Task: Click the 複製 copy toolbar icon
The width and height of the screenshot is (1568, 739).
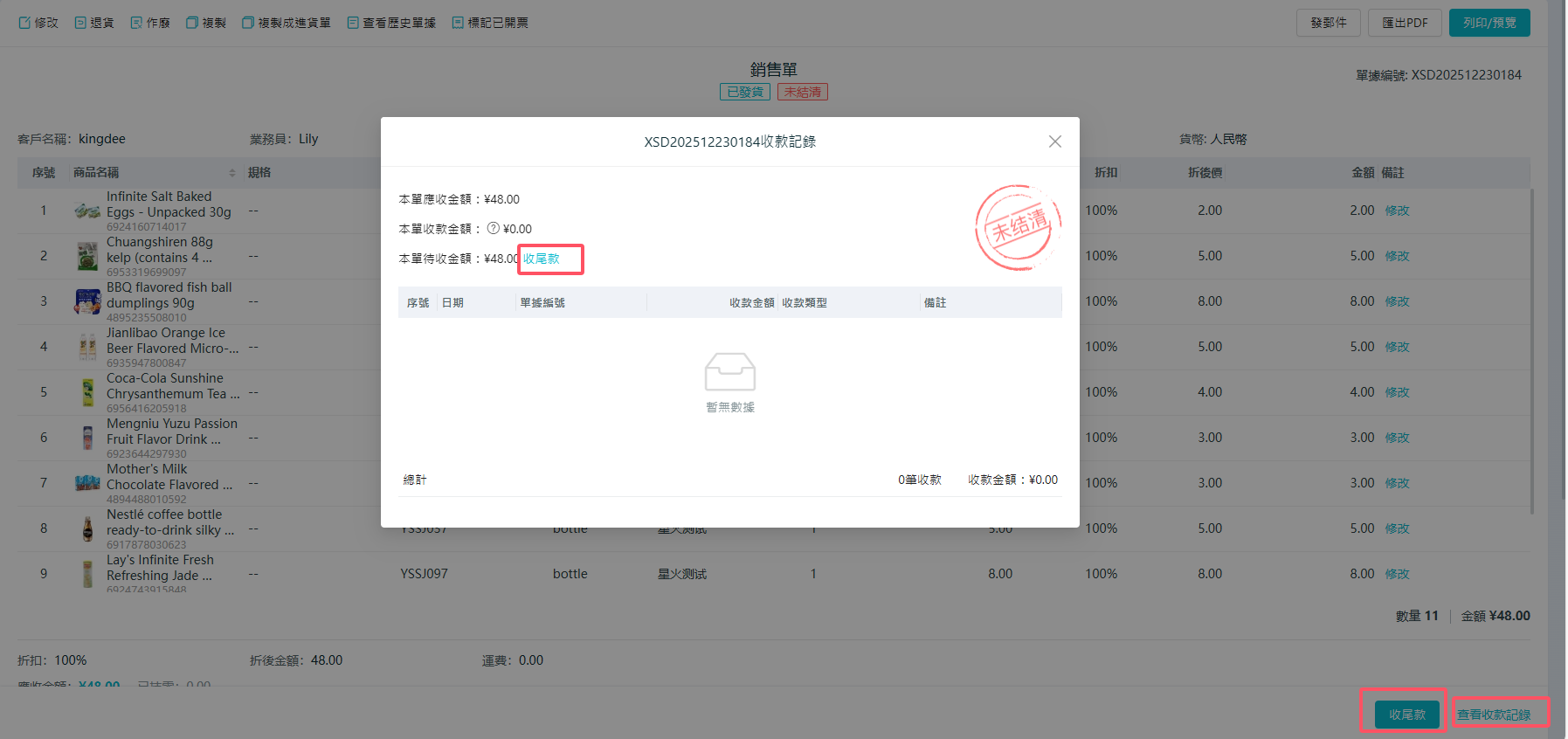Action: [192, 23]
